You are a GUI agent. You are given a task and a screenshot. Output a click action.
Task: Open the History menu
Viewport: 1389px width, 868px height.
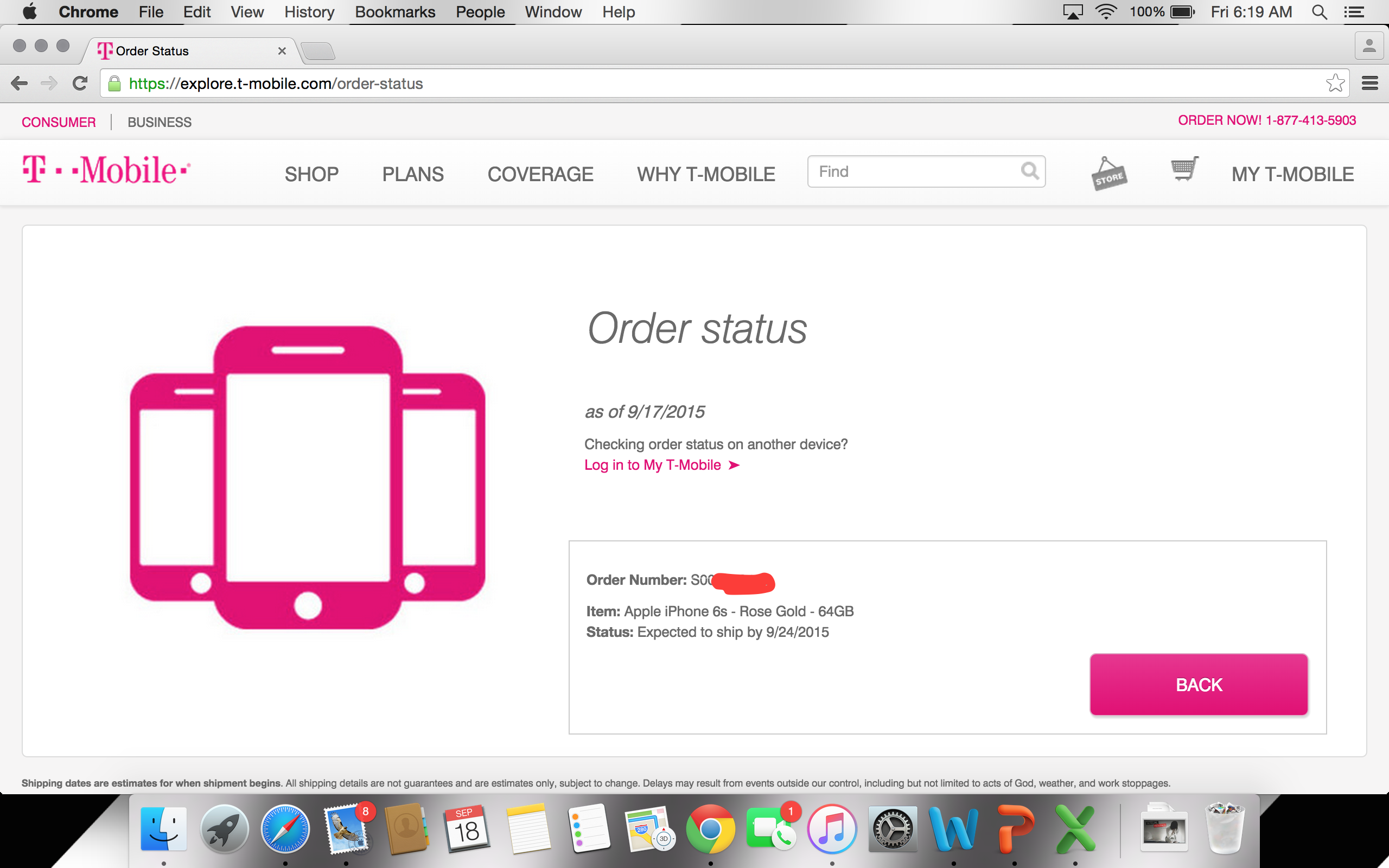pyautogui.click(x=309, y=12)
